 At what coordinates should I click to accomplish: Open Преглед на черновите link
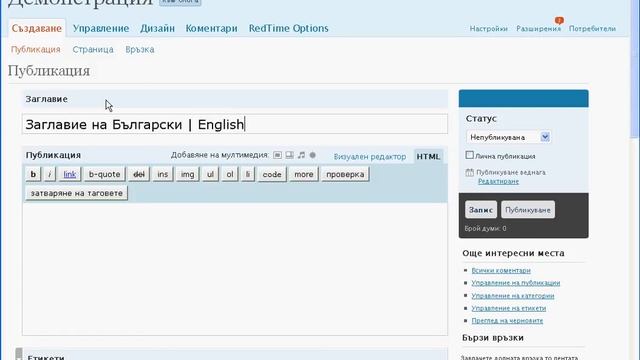click(x=507, y=321)
